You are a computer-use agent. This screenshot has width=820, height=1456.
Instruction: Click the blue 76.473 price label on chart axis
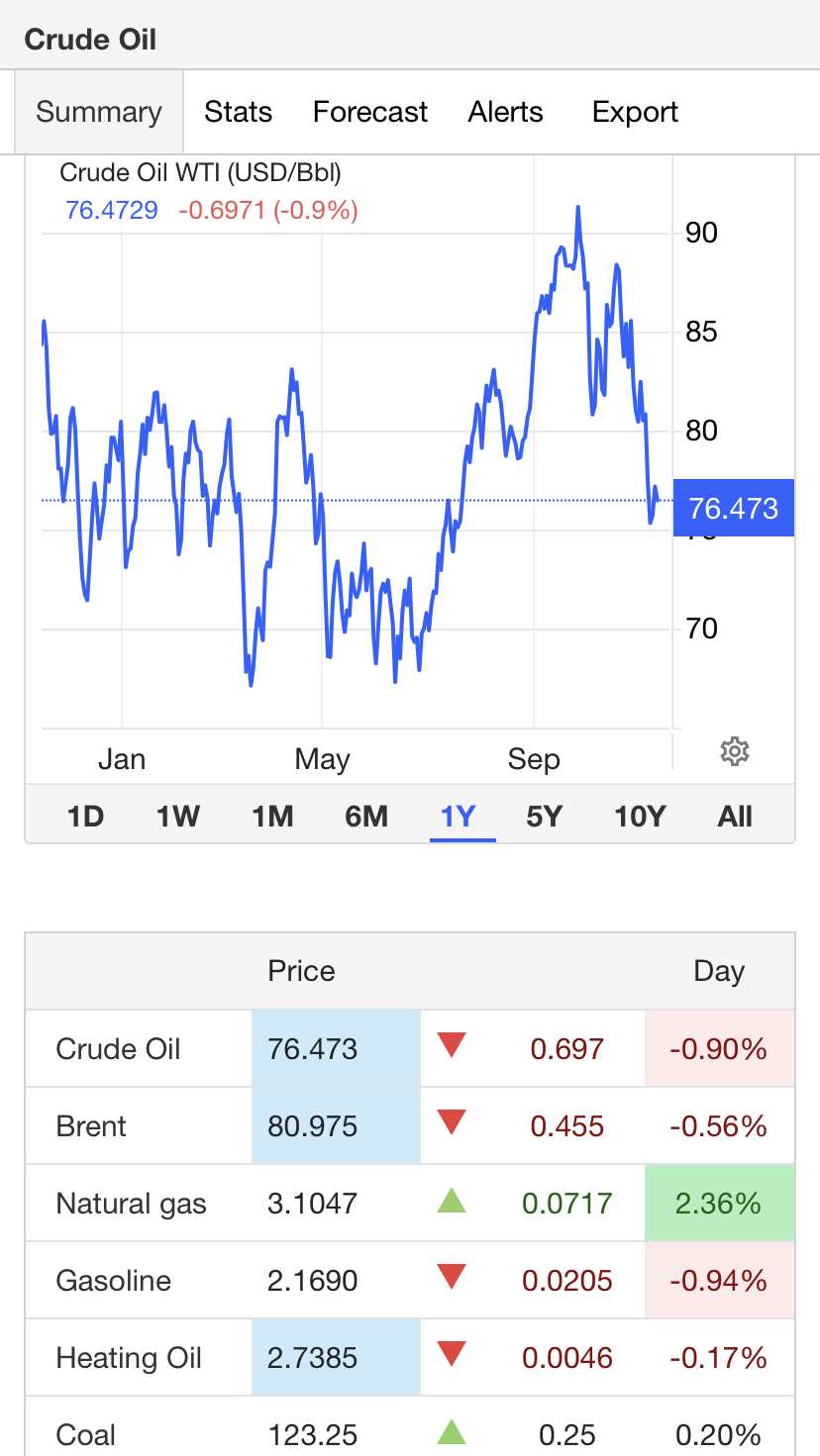click(x=734, y=509)
